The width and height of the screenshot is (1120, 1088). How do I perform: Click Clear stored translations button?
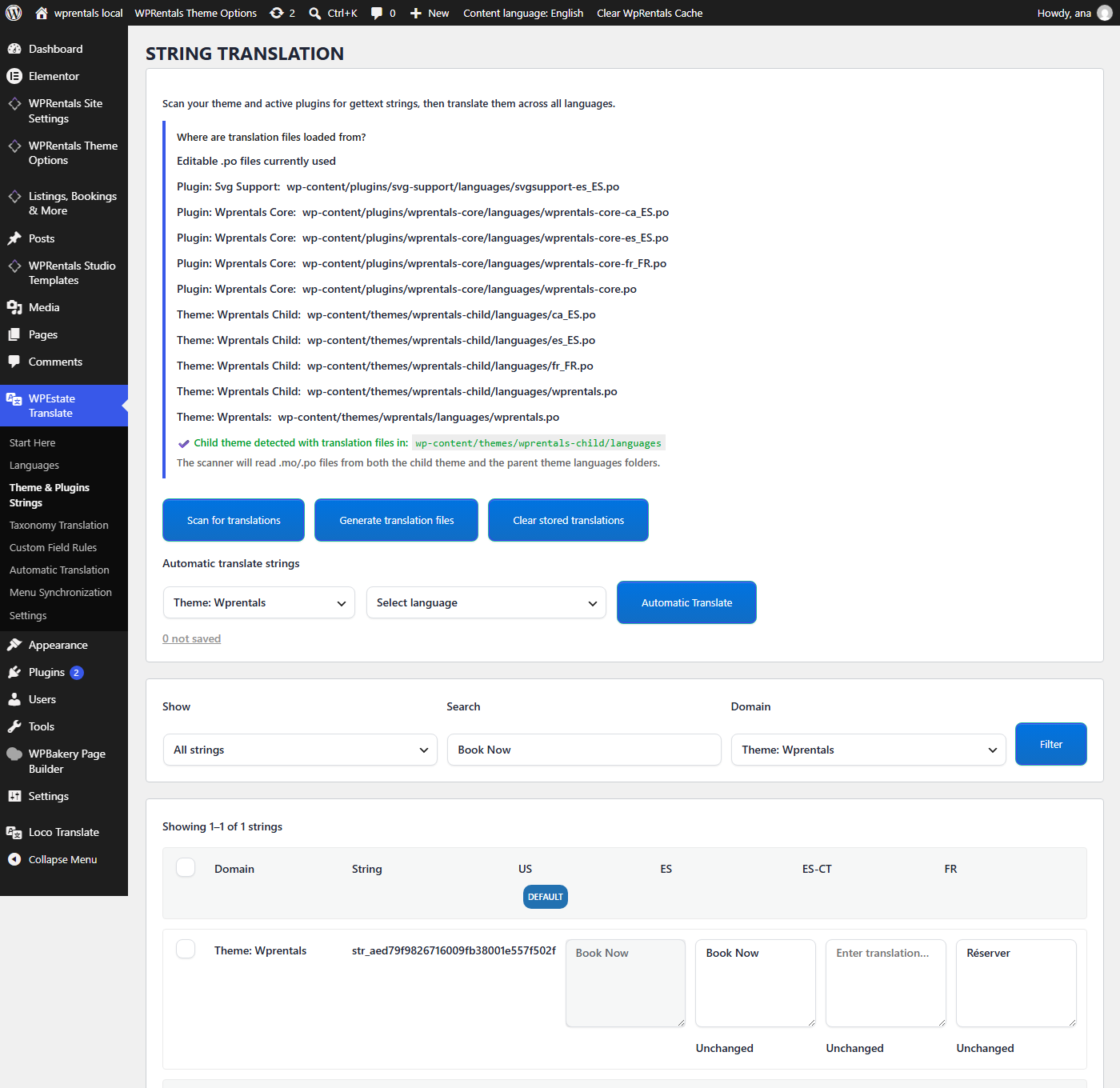[x=568, y=520]
